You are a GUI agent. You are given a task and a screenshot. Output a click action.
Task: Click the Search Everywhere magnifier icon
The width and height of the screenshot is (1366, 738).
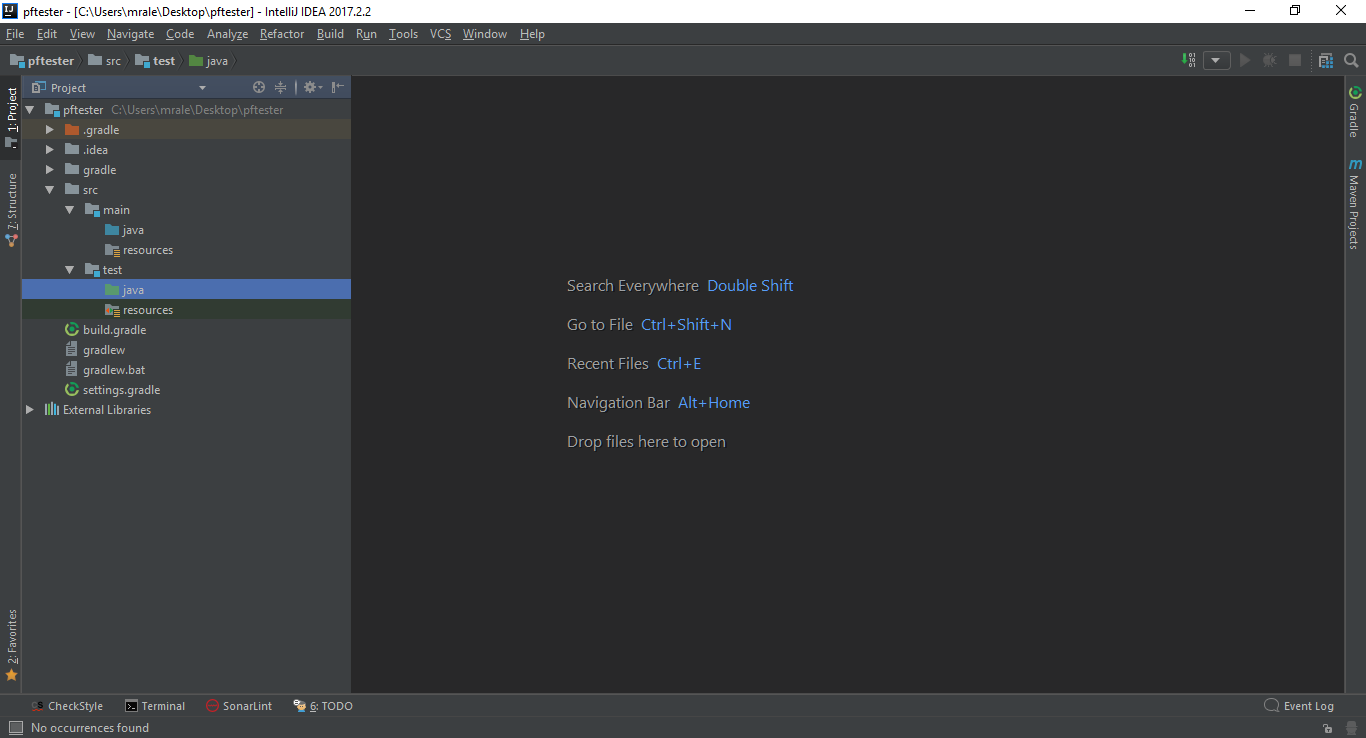pos(1351,60)
